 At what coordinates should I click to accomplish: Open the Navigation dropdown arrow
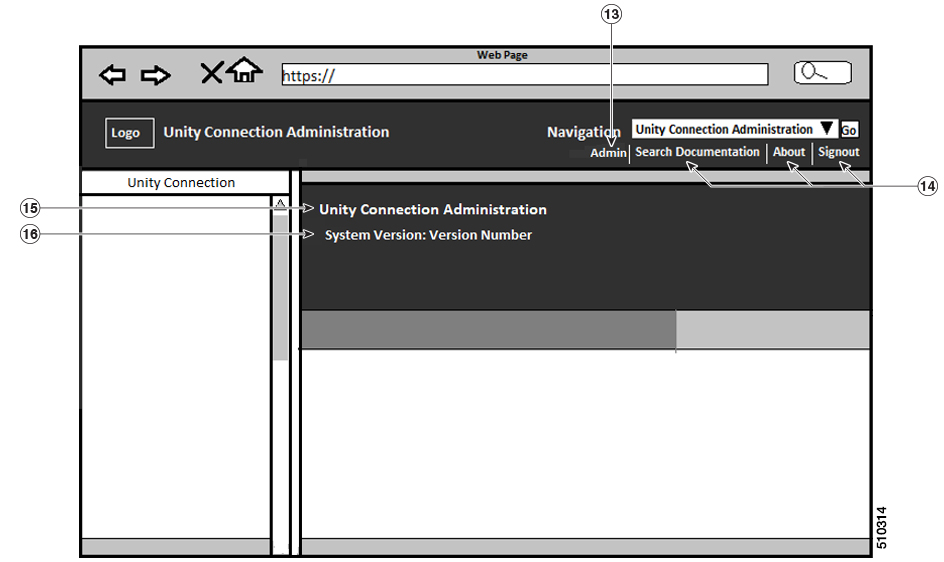[x=827, y=128]
